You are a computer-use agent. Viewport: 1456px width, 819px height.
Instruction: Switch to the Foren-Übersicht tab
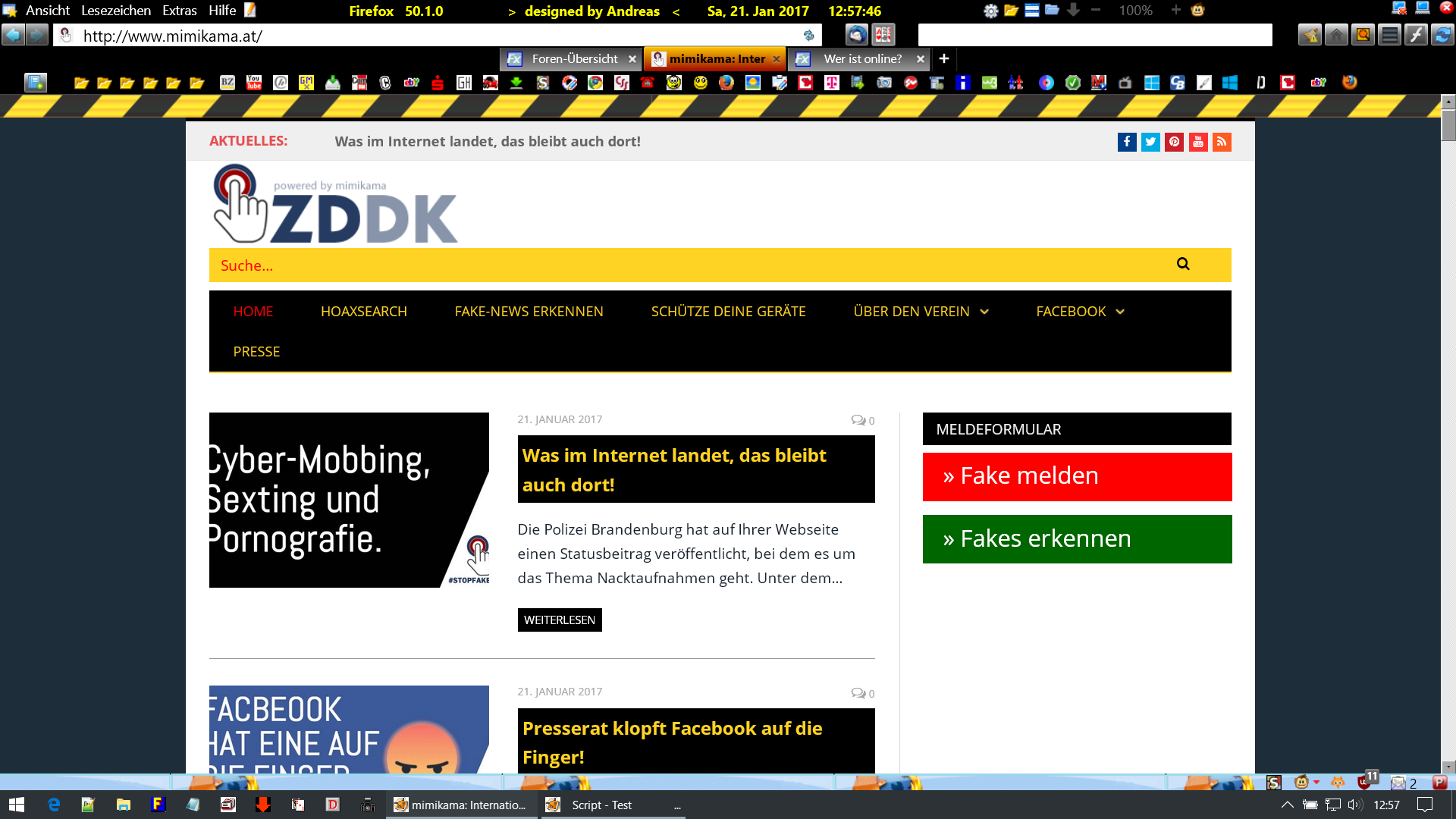pos(574,58)
